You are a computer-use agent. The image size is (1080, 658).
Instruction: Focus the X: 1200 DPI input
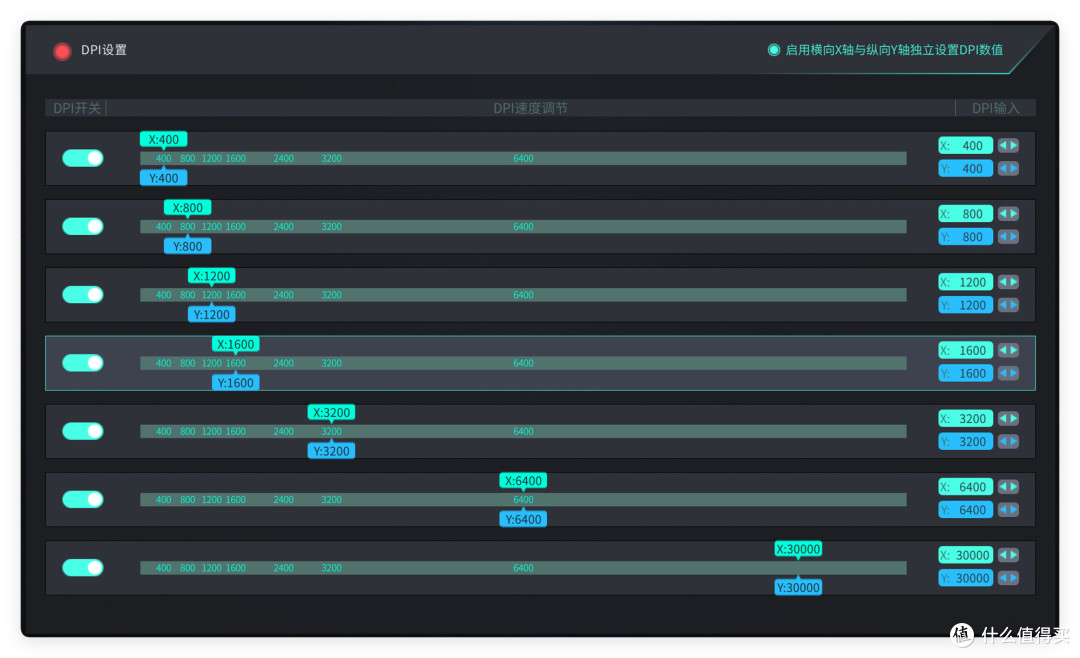966,282
